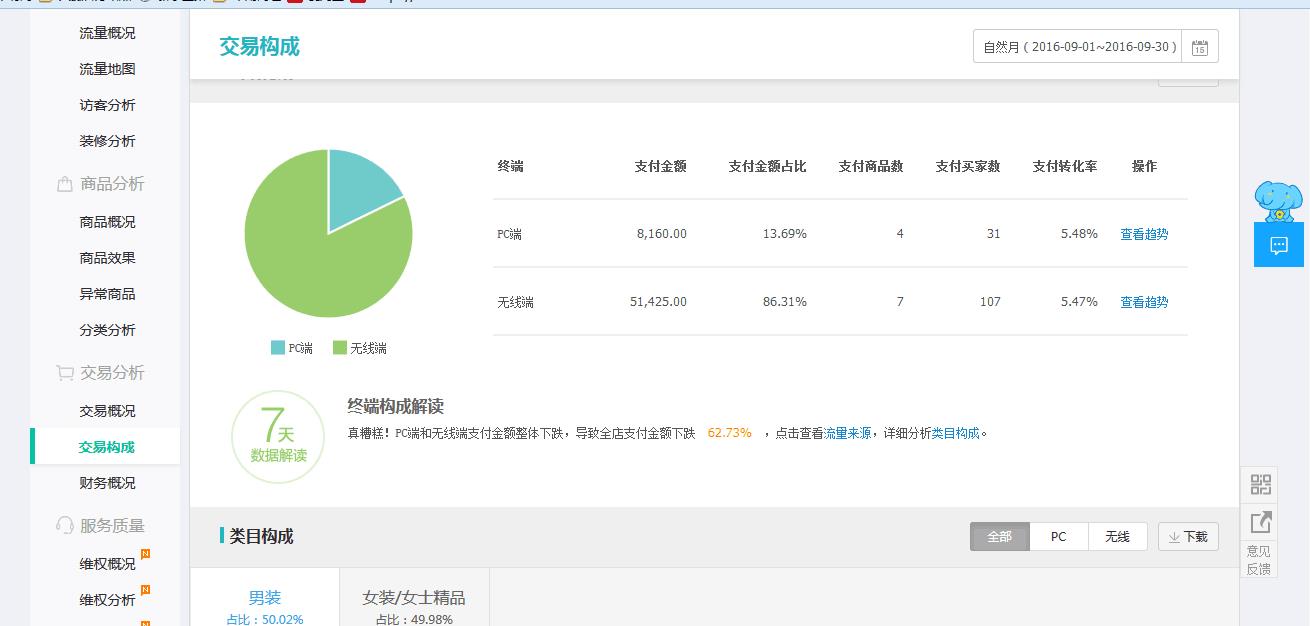This screenshot has height=626, width=1310.
Task: Switch category filter to 无线
Action: point(1117,537)
